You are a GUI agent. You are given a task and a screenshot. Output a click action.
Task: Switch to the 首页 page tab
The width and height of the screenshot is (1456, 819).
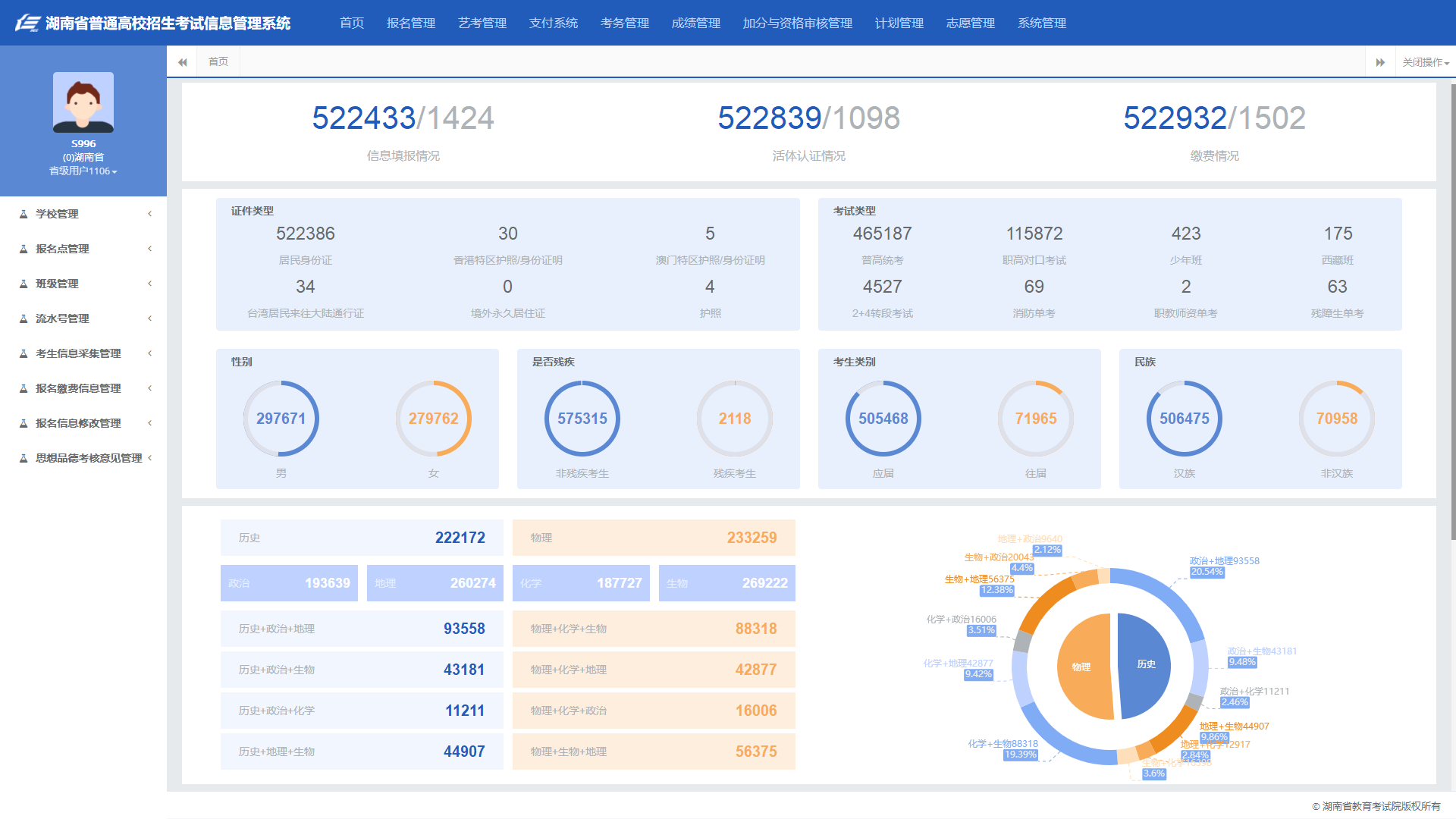coord(218,62)
